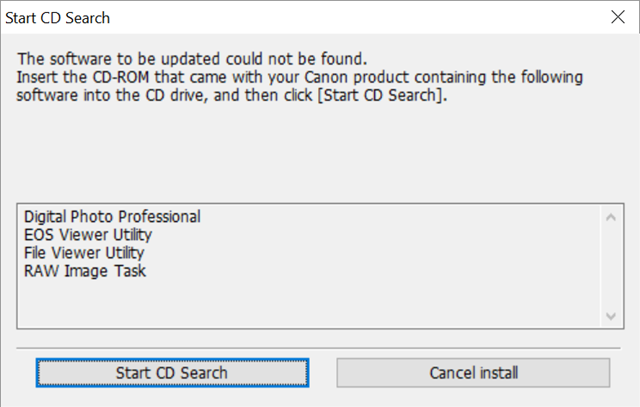Select Digital Photo Professional in the list

point(112,216)
